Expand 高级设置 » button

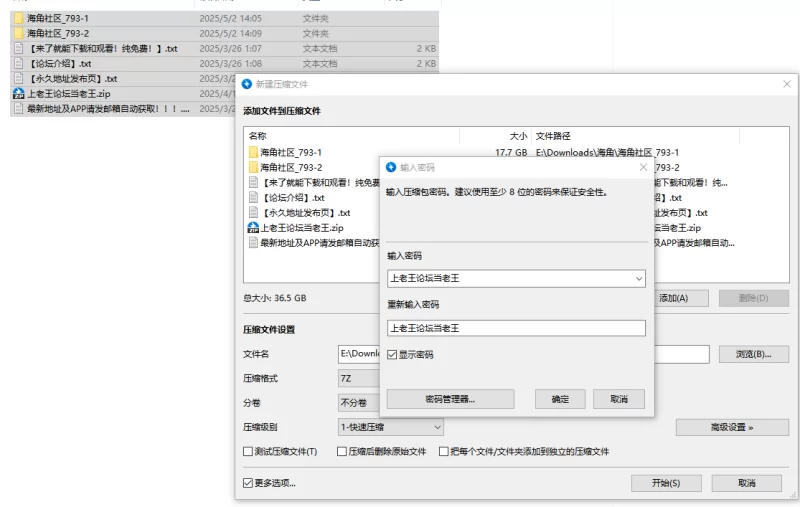[x=732, y=427]
